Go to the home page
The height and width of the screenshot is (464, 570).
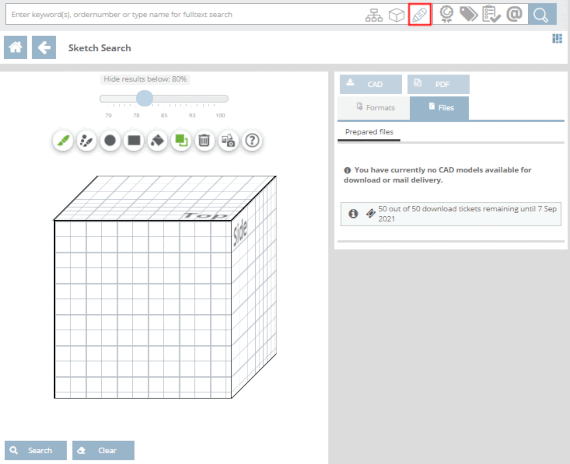coord(15,47)
